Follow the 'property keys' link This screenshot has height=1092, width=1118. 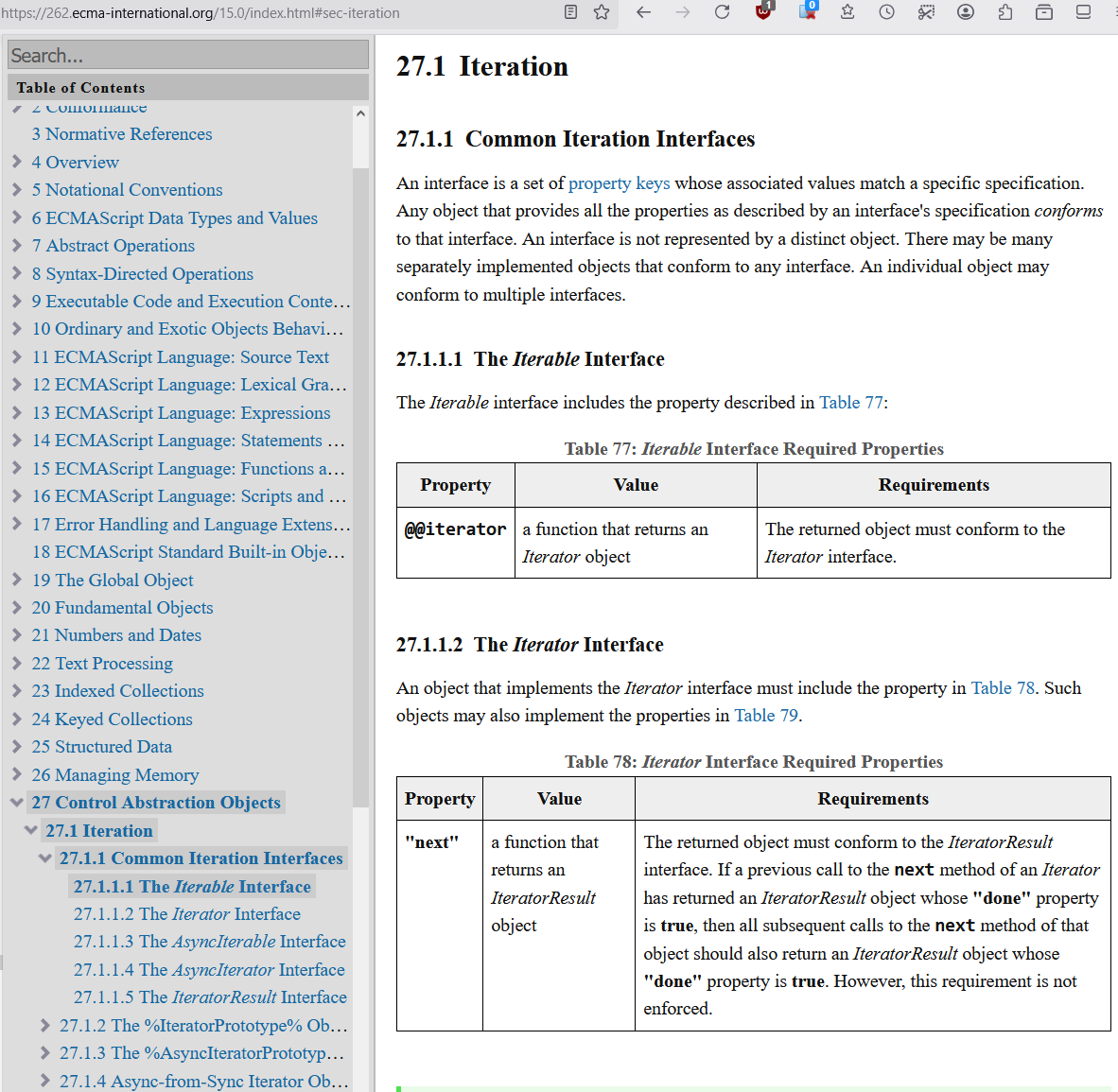(x=619, y=183)
